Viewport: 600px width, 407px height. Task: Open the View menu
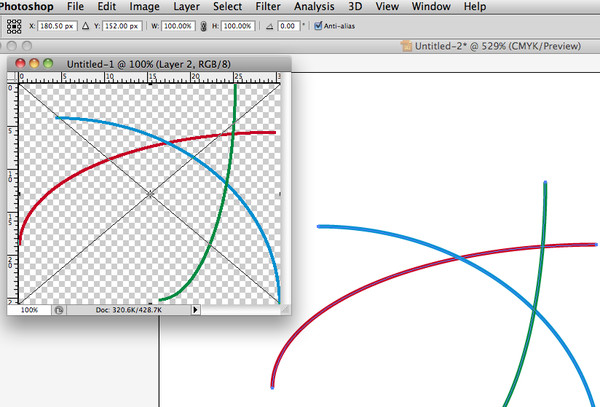[387, 7]
